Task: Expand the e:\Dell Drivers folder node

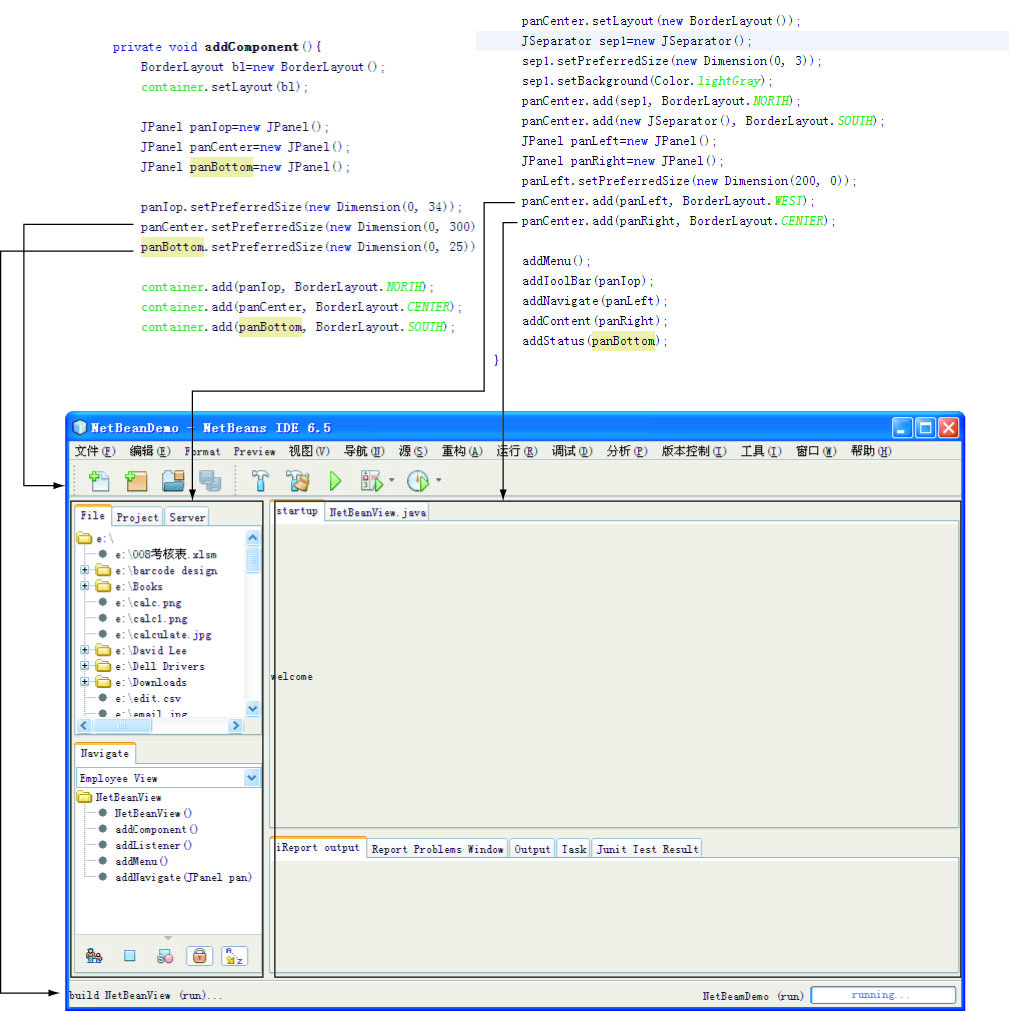Action: [84, 666]
